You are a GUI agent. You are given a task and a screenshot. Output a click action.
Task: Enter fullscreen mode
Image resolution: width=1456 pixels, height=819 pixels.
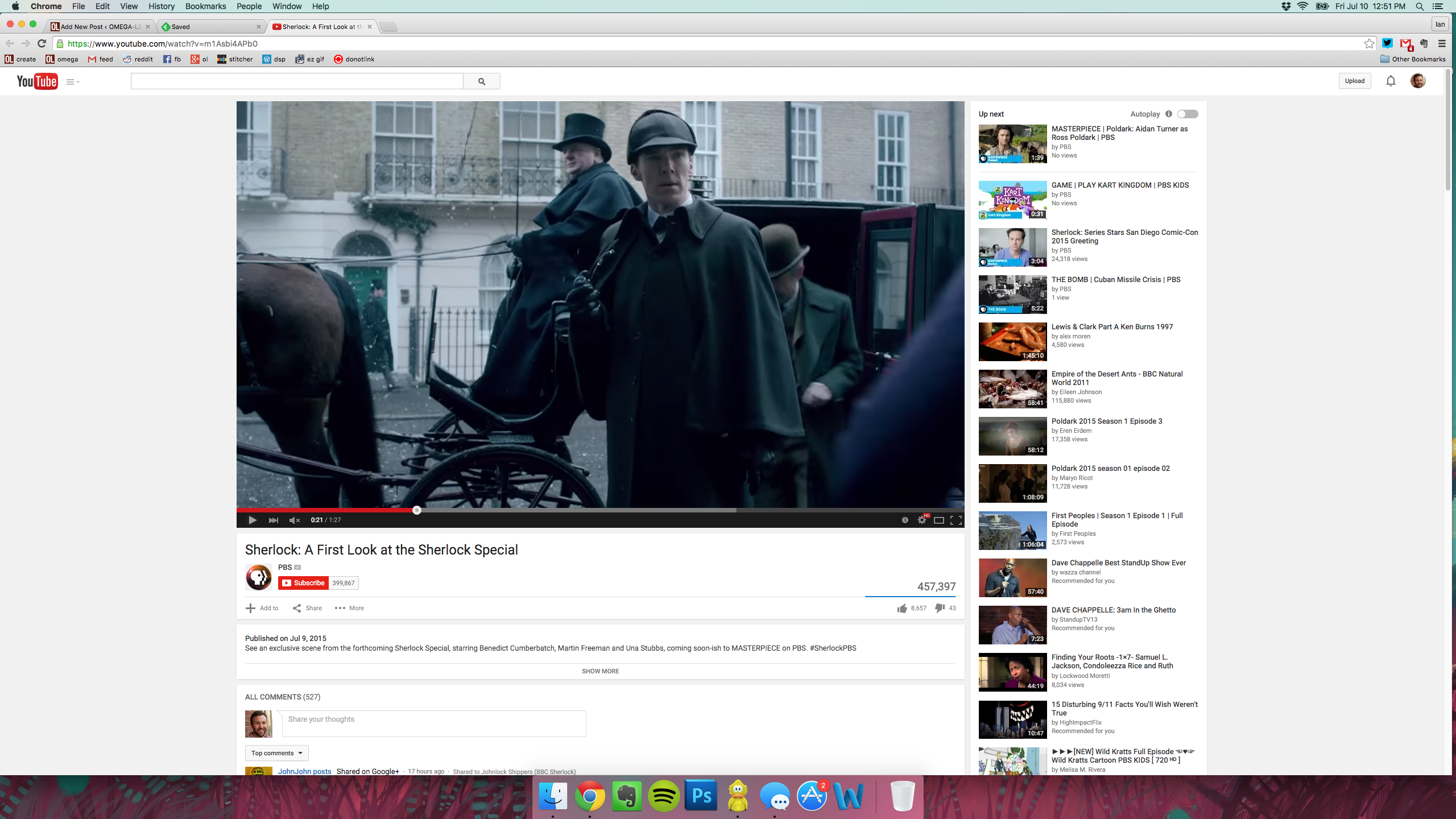click(956, 520)
